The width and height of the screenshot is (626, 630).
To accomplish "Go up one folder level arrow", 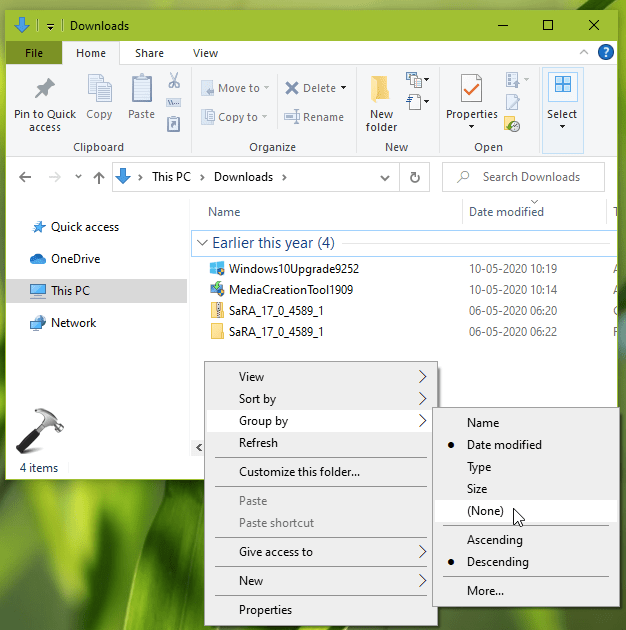I will [99, 177].
